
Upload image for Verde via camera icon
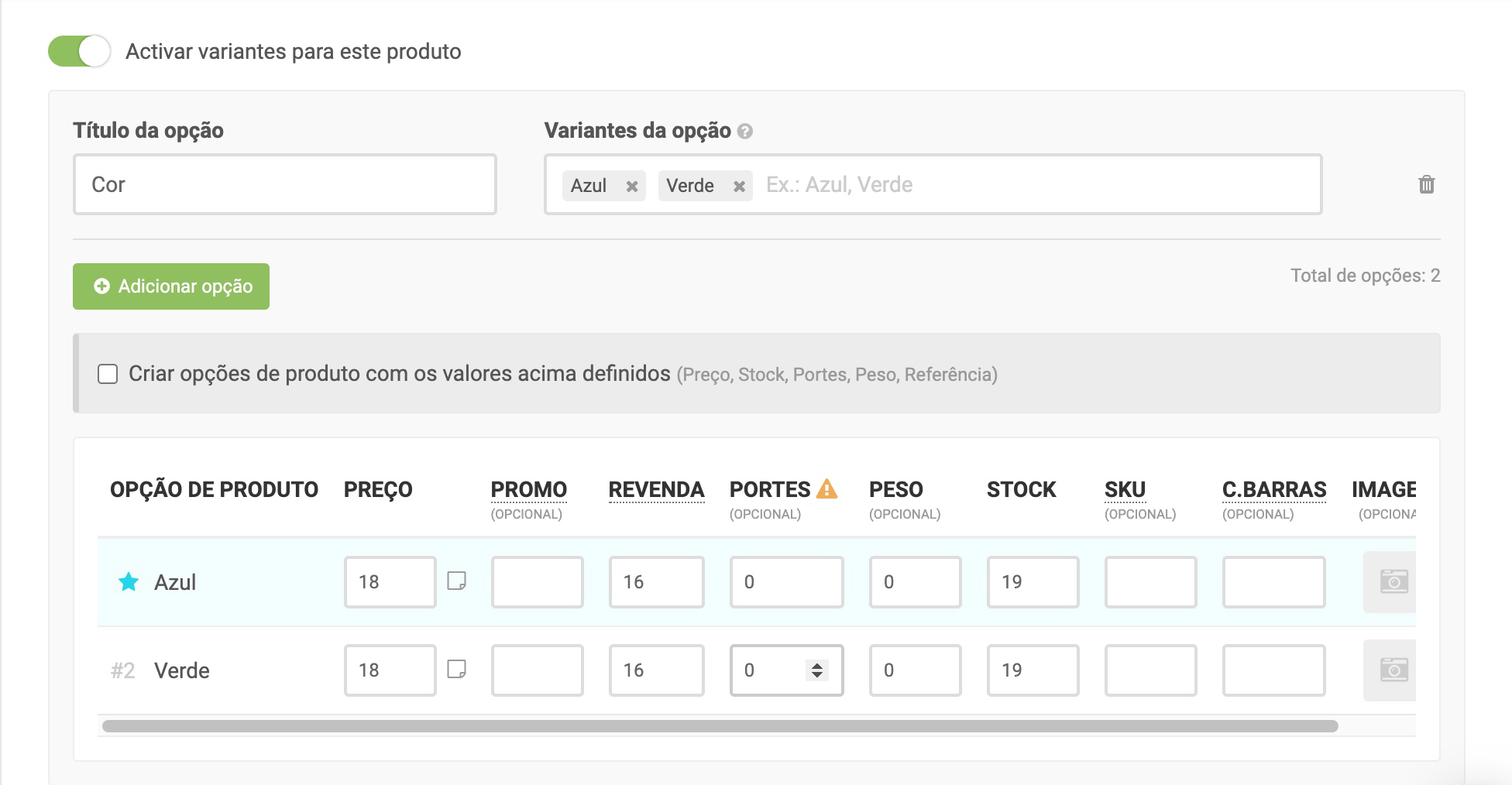1393,670
